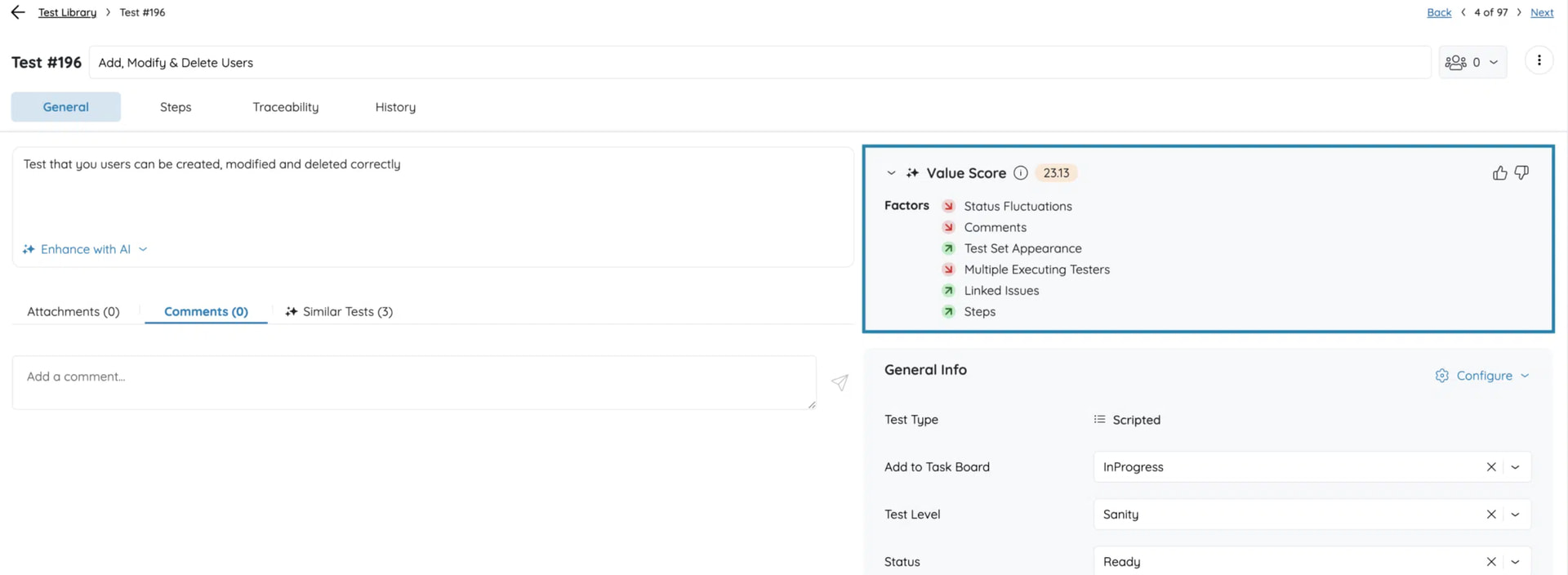1568x575 pixels.
Task: Switch to the Steps tab
Action: point(176,107)
